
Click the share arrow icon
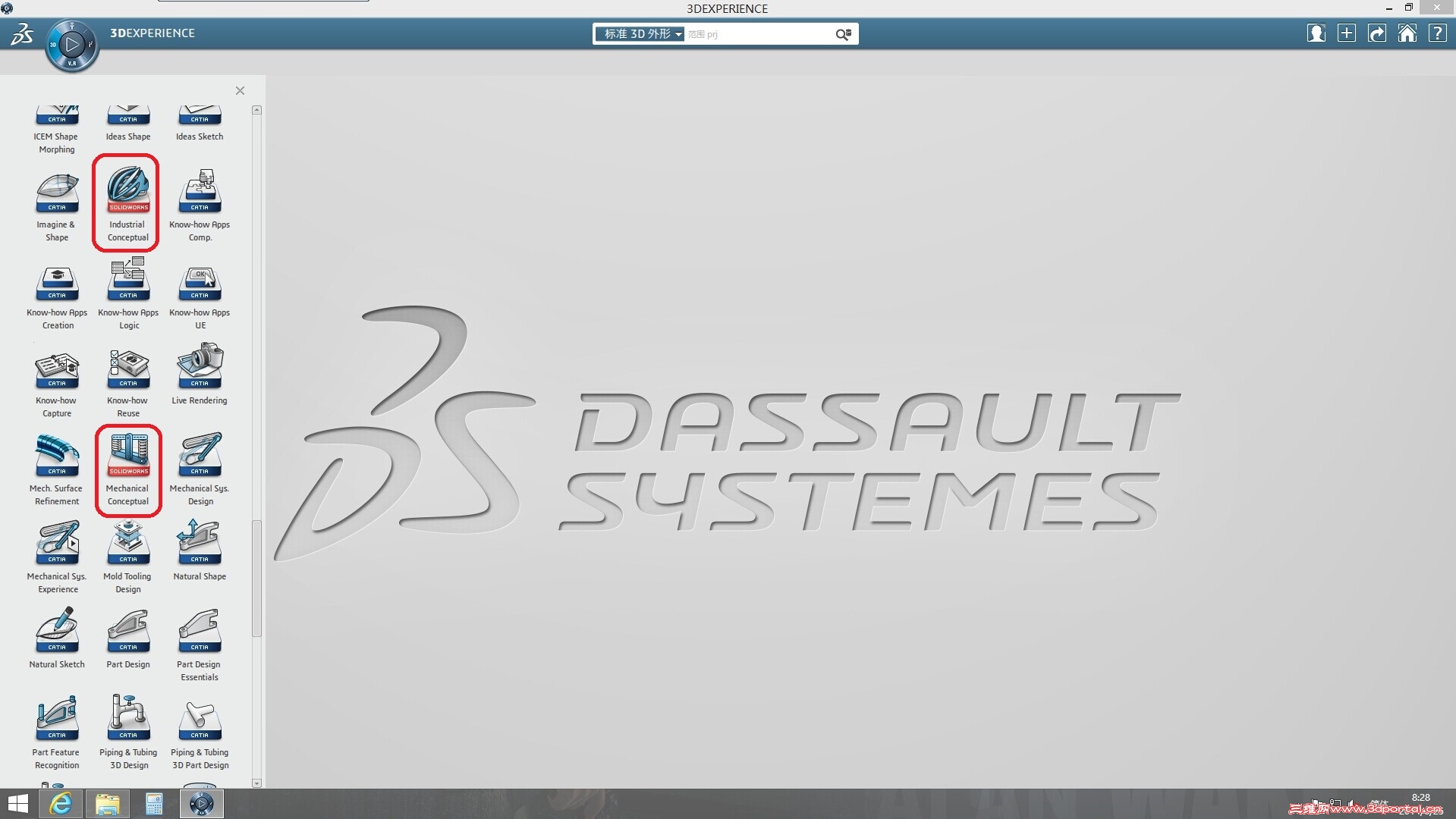[x=1377, y=33]
